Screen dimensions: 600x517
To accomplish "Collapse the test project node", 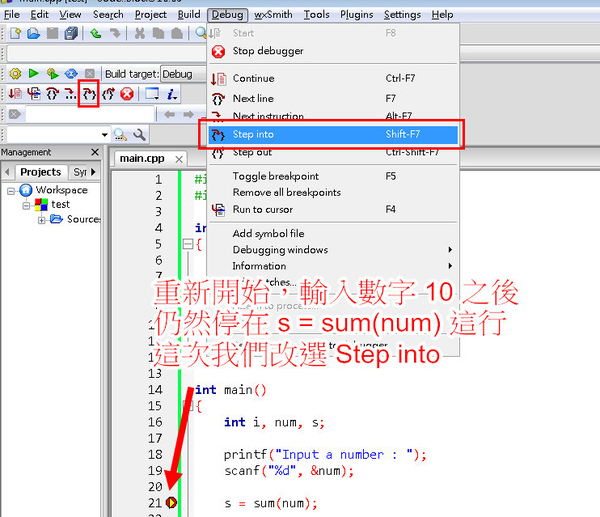I will tap(26, 205).
